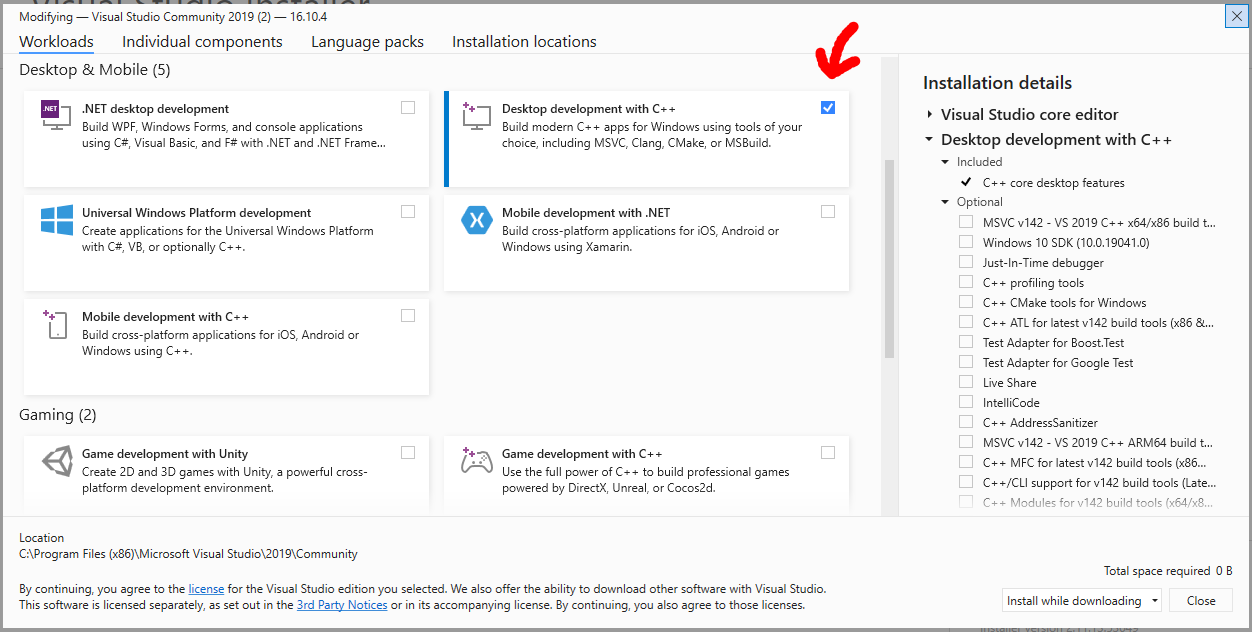Check Test Adapter for Boost.Test
The width and height of the screenshot is (1252, 632).
[x=966, y=342]
